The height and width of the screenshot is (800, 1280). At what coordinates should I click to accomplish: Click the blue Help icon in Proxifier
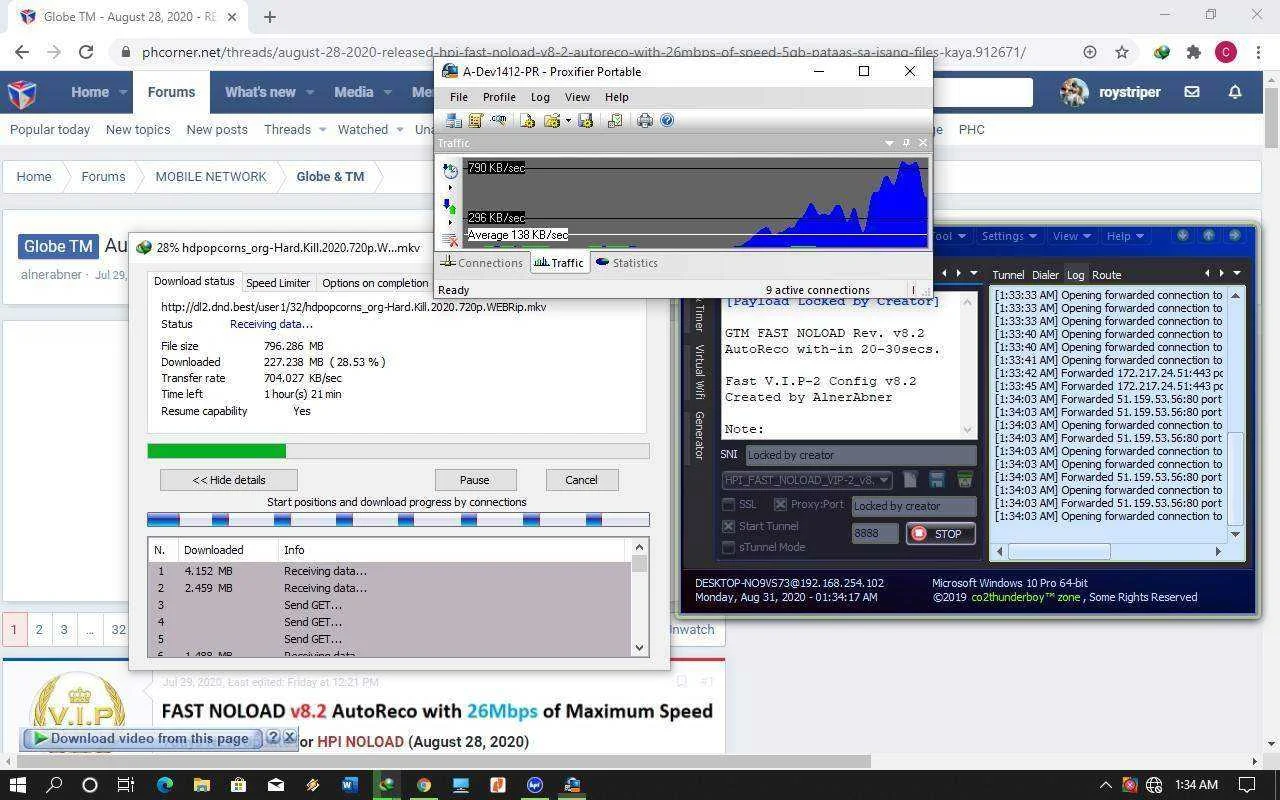(667, 120)
